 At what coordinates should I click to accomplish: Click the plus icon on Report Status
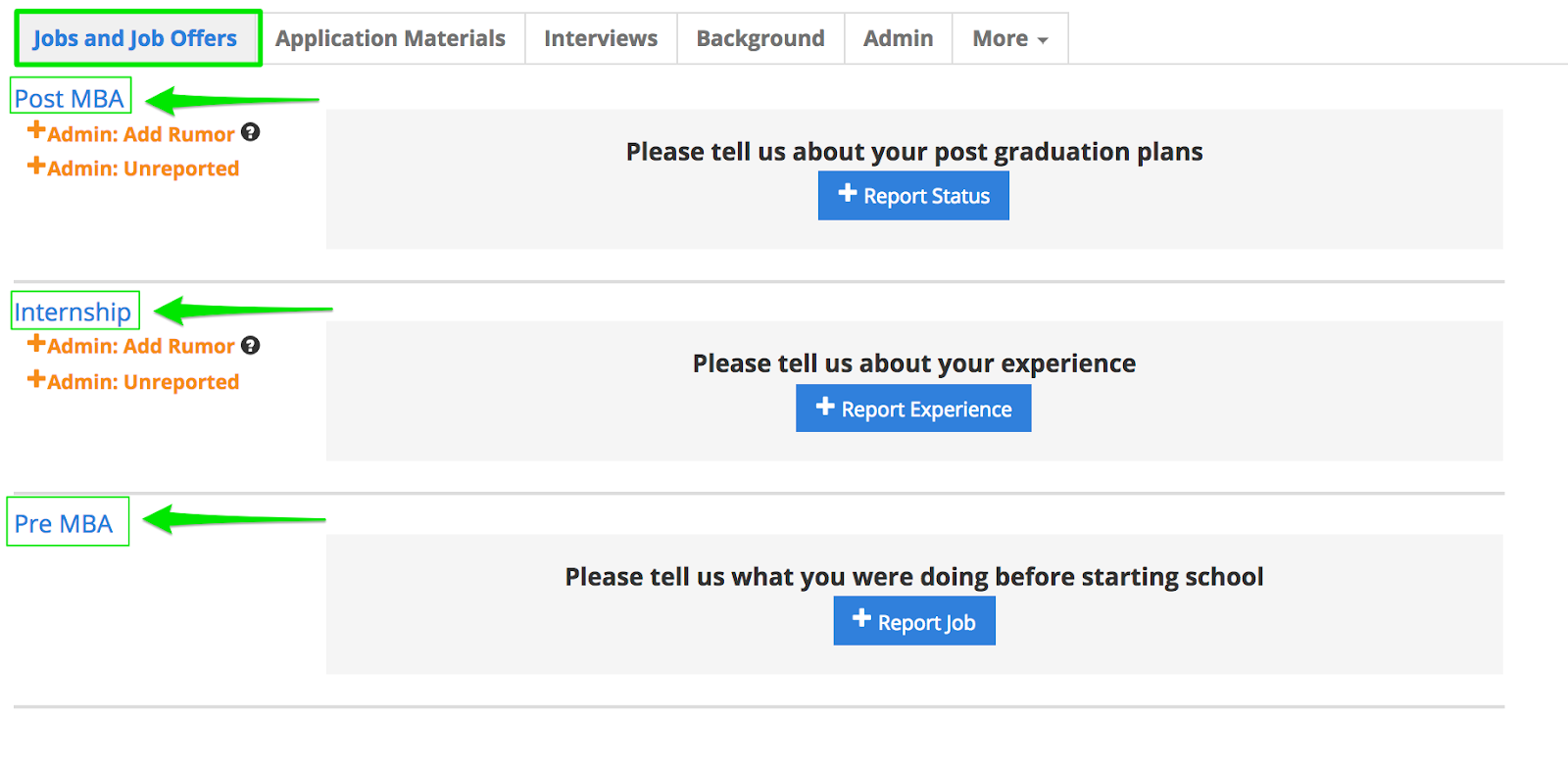848,194
